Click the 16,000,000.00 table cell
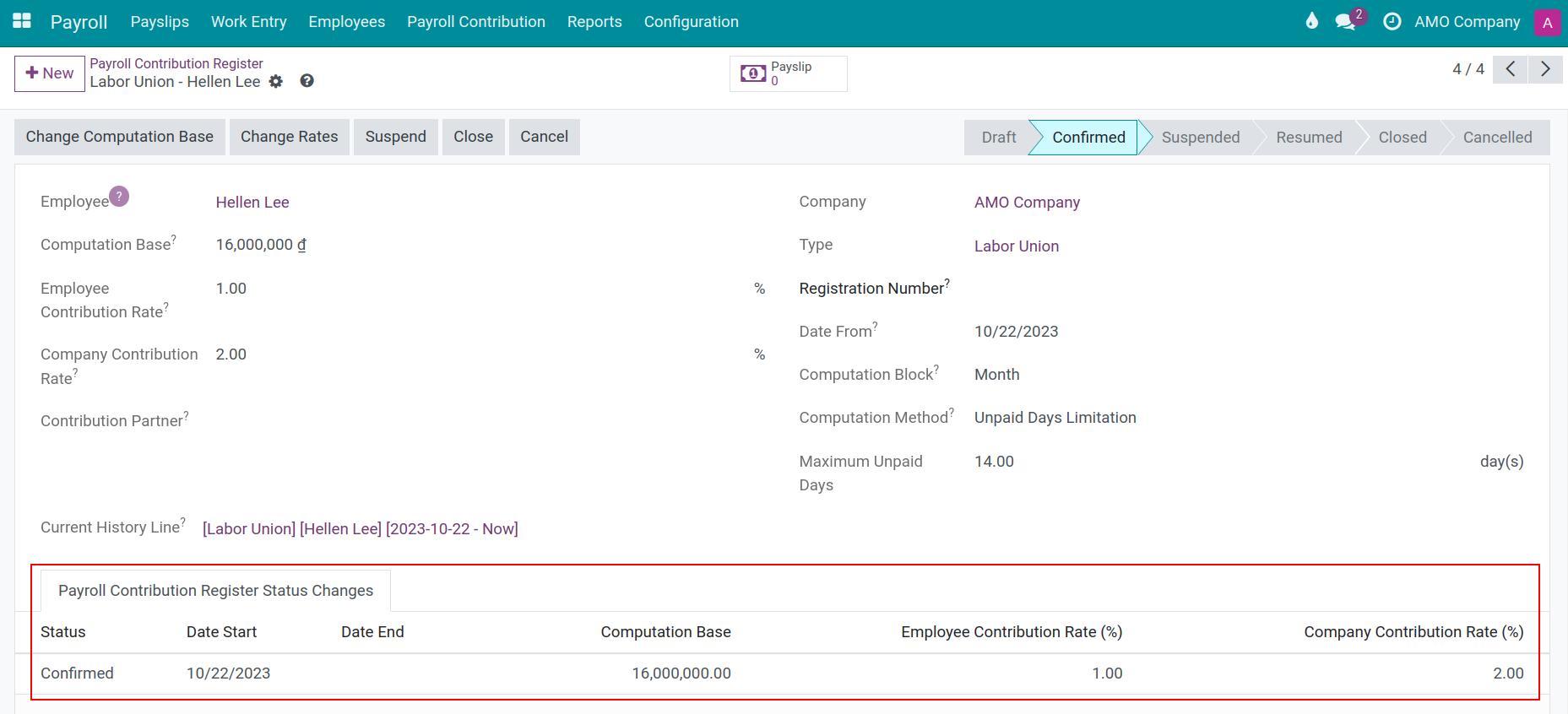 point(681,673)
